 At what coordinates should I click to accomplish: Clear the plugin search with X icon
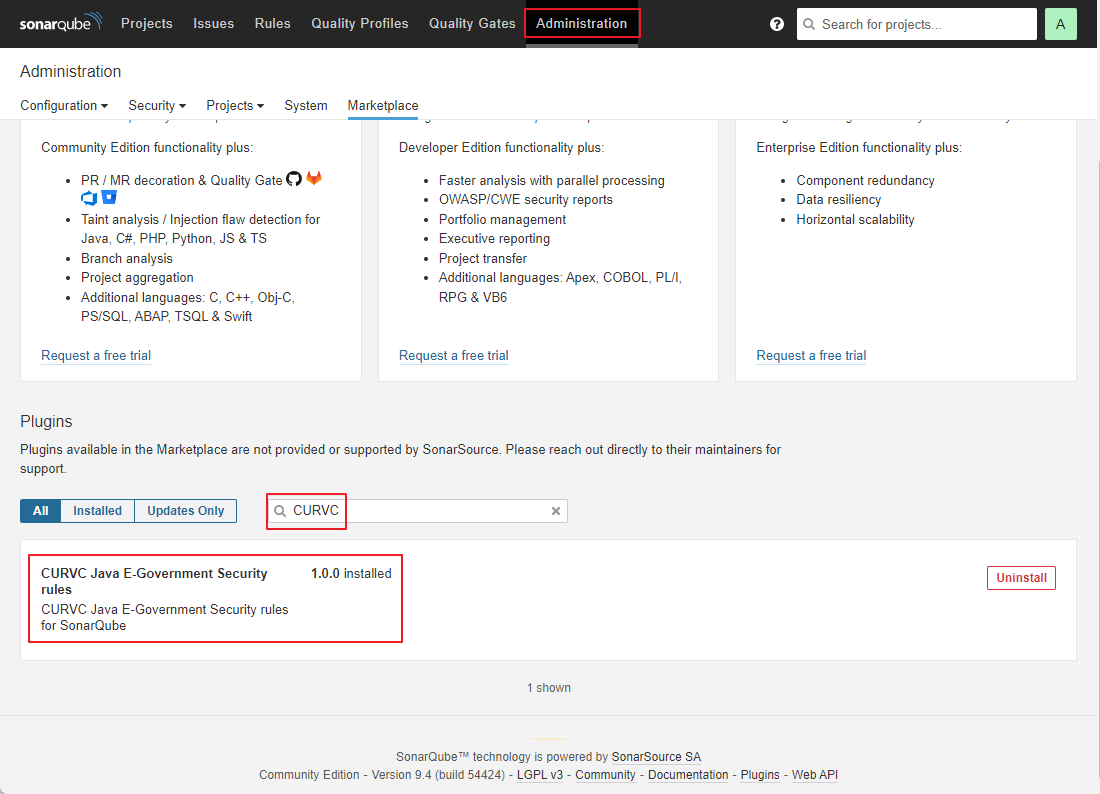coord(556,511)
